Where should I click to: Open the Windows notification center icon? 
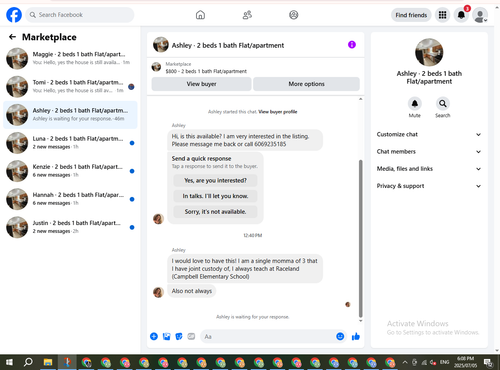tap(489, 362)
